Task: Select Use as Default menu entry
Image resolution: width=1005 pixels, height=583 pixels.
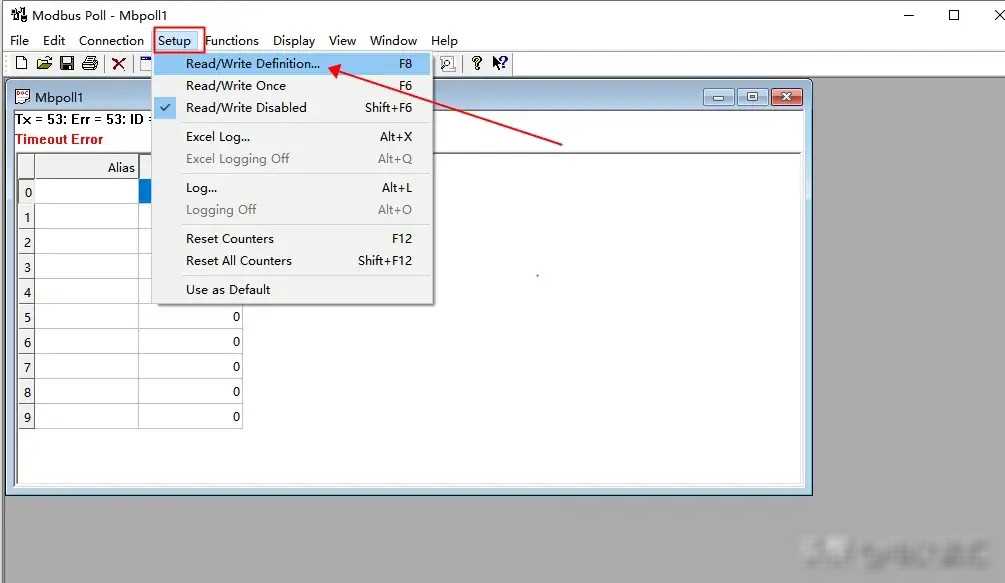Action: click(x=292, y=290)
